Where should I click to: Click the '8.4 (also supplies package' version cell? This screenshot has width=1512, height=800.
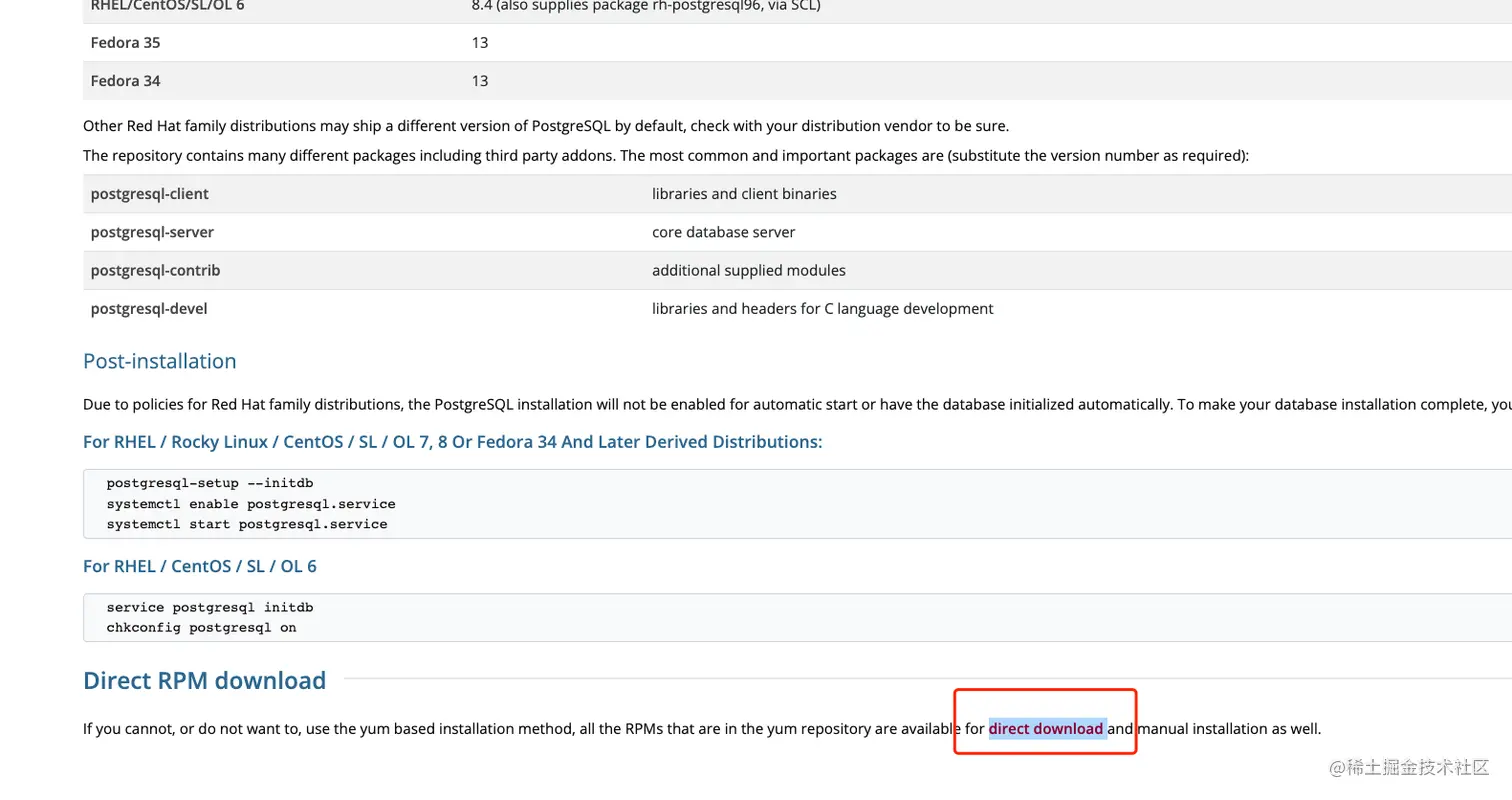point(646,6)
